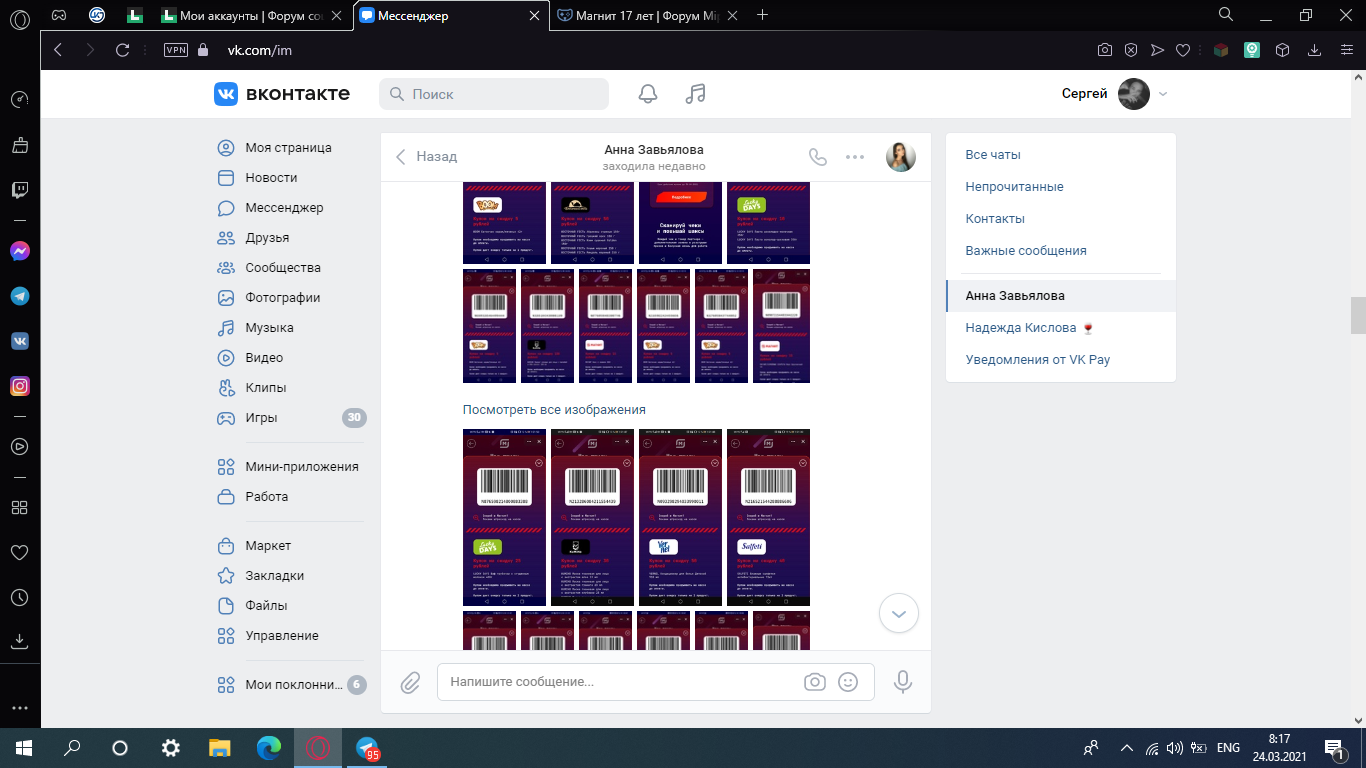Open chat actions three-dots menu
Screen dimensions: 1366x768
(x=855, y=157)
